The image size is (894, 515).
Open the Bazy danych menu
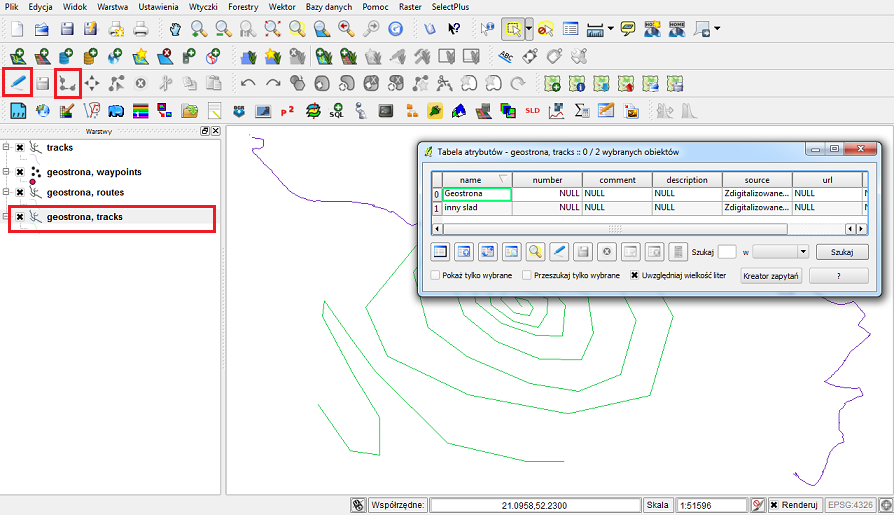click(329, 7)
